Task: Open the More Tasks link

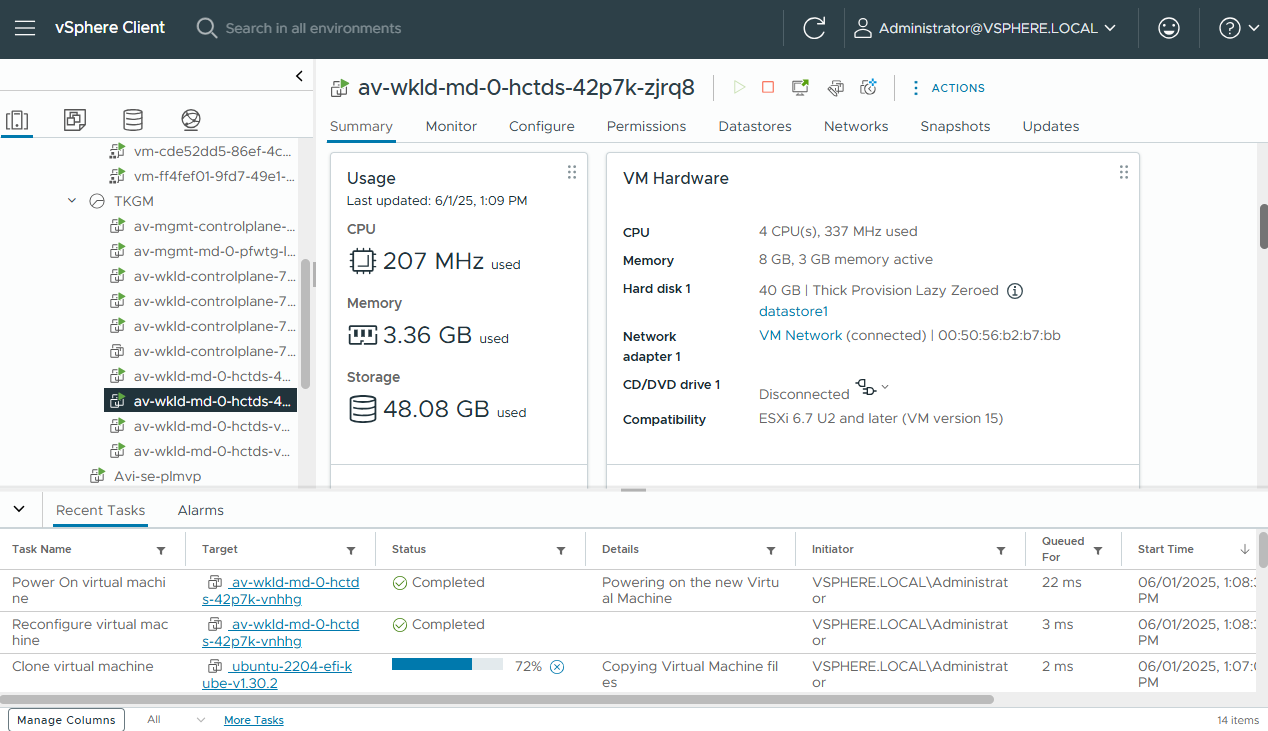Action: click(254, 720)
